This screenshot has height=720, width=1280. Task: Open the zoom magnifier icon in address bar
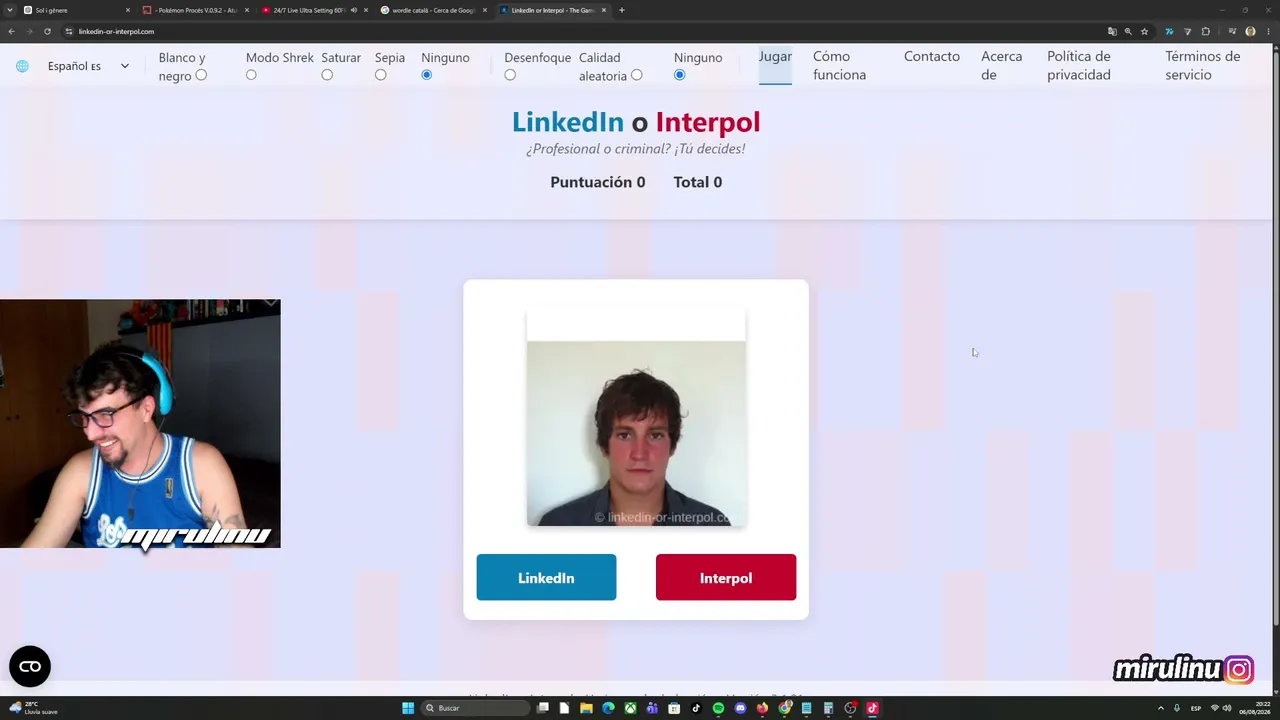(x=1128, y=31)
